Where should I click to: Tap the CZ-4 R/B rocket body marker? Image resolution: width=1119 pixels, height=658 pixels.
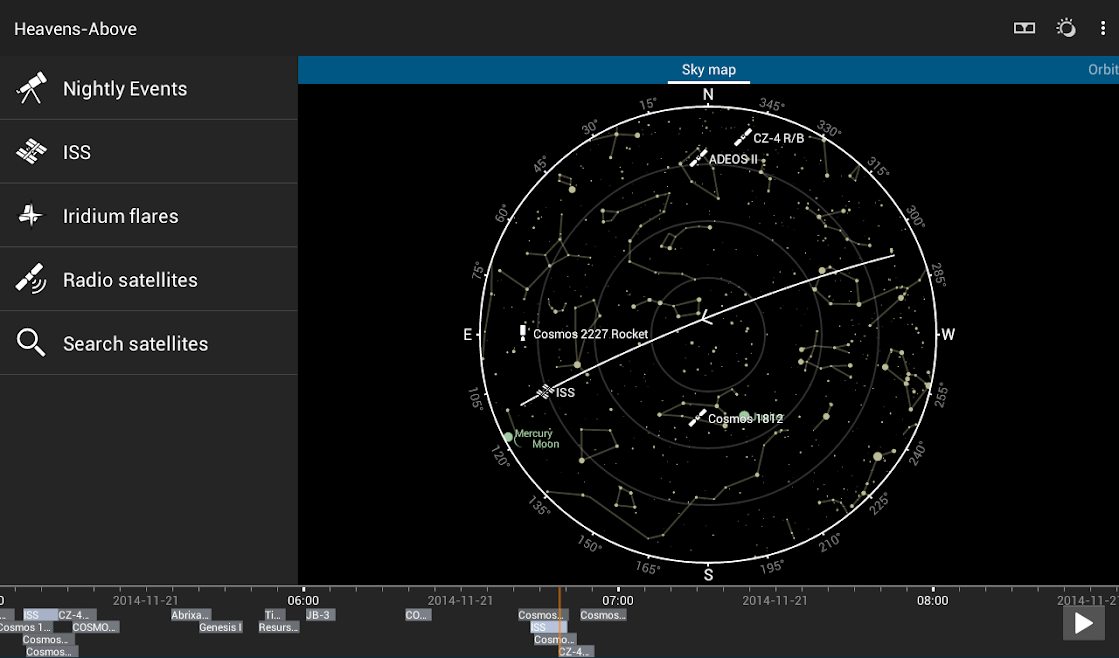click(742, 138)
